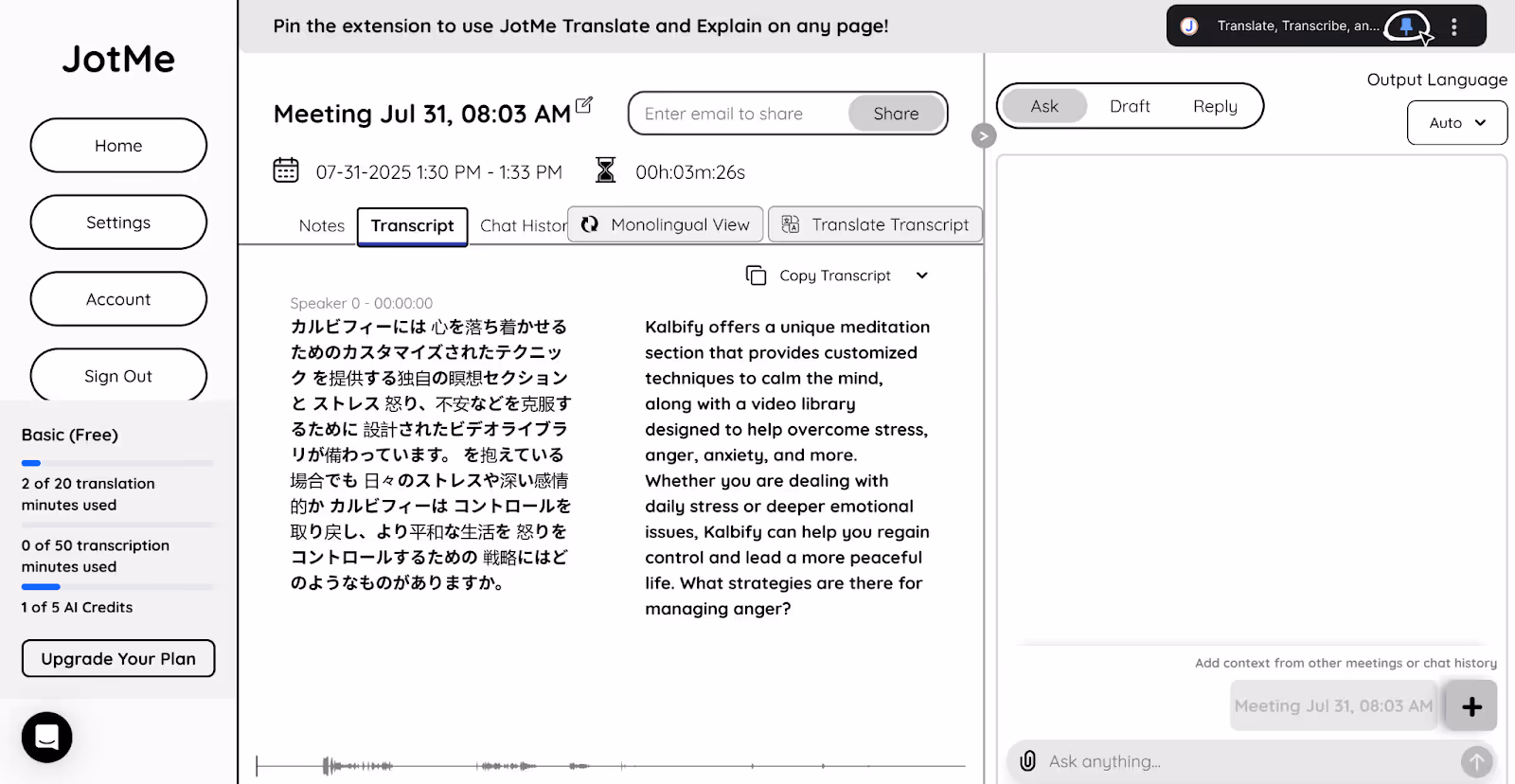
Task: Click the Meeting Jul 31, 08:03 AM title
Action: click(x=422, y=115)
